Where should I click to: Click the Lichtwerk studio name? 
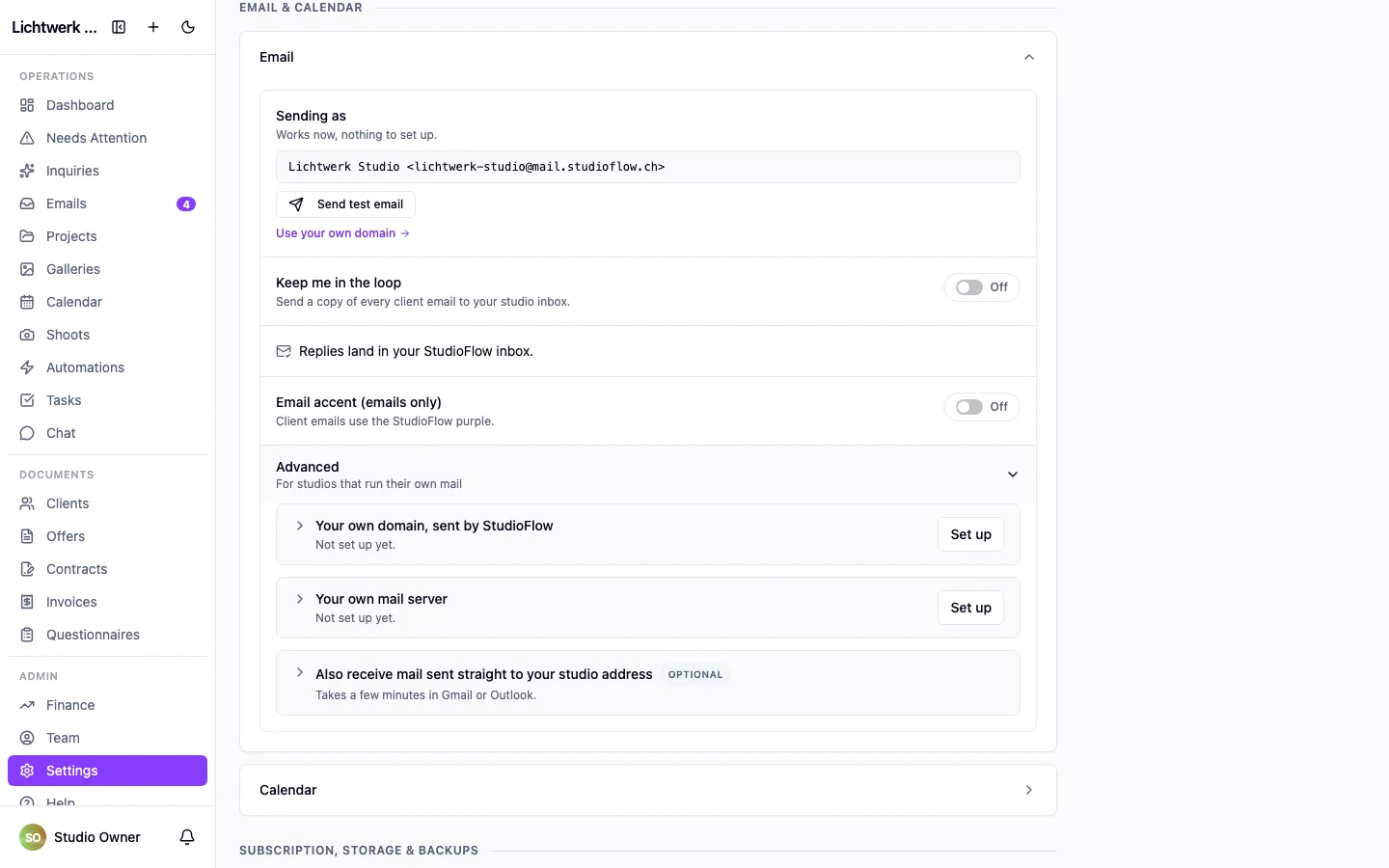(54, 27)
